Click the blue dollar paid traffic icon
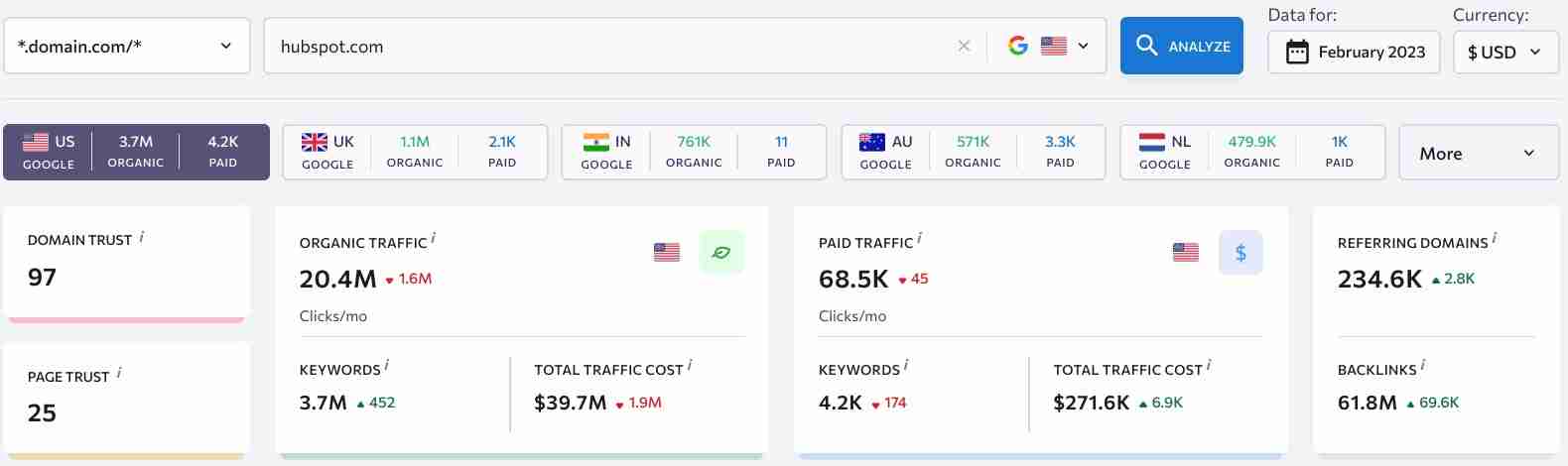The width and height of the screenshot is (1568, 466). pyautogui.click(x=1240, y=253)
